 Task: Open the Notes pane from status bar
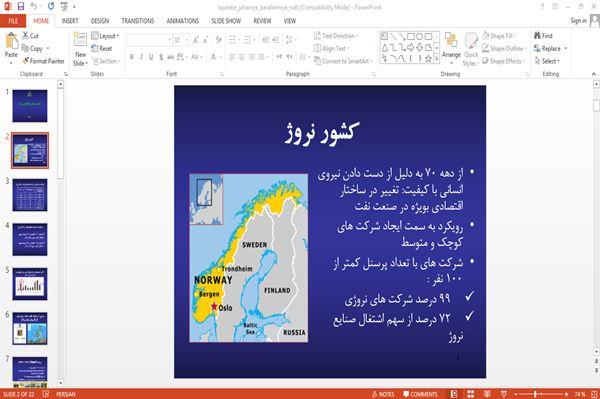point(383,394)
